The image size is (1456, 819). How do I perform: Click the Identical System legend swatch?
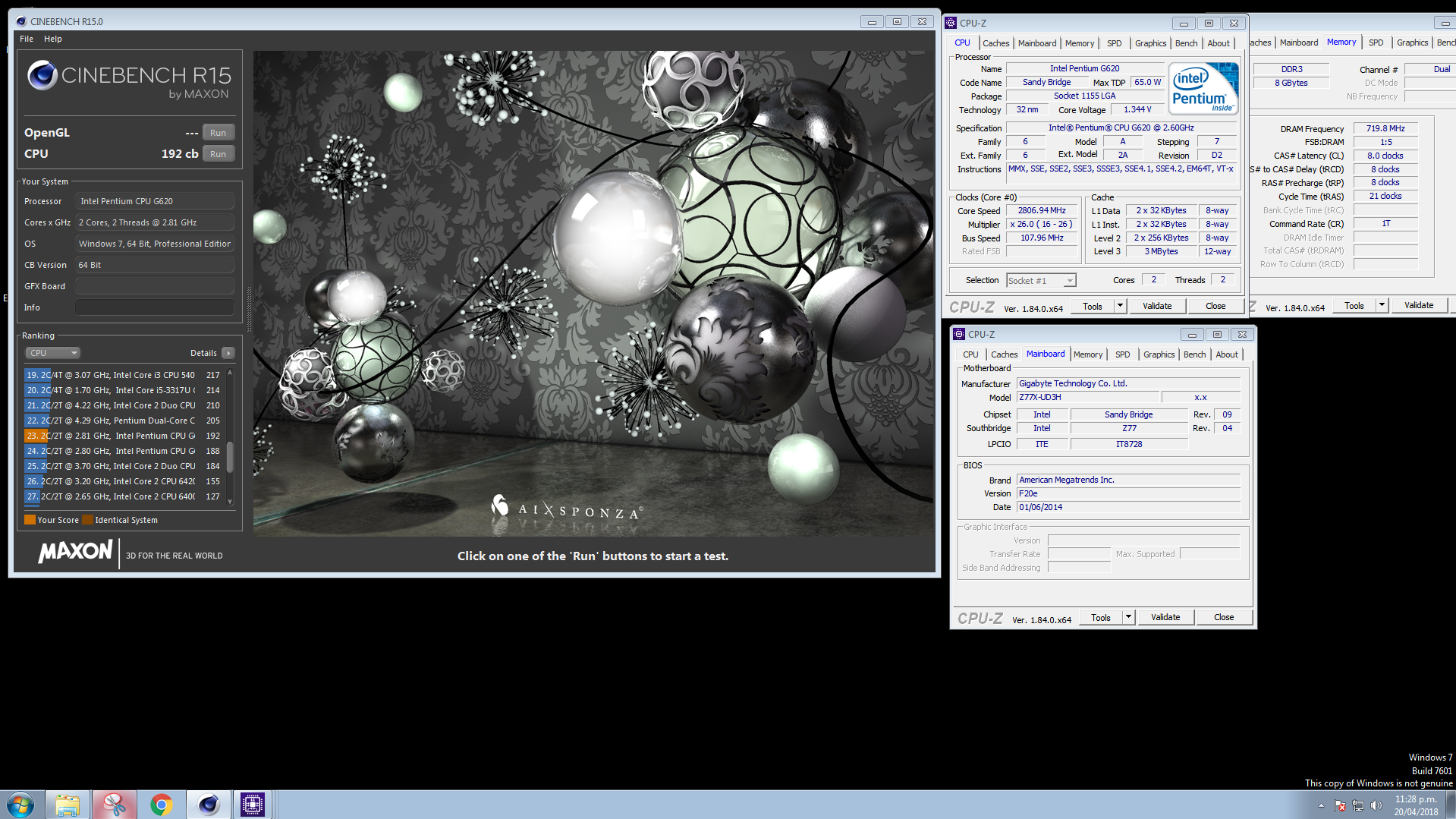tap(87, 520)
